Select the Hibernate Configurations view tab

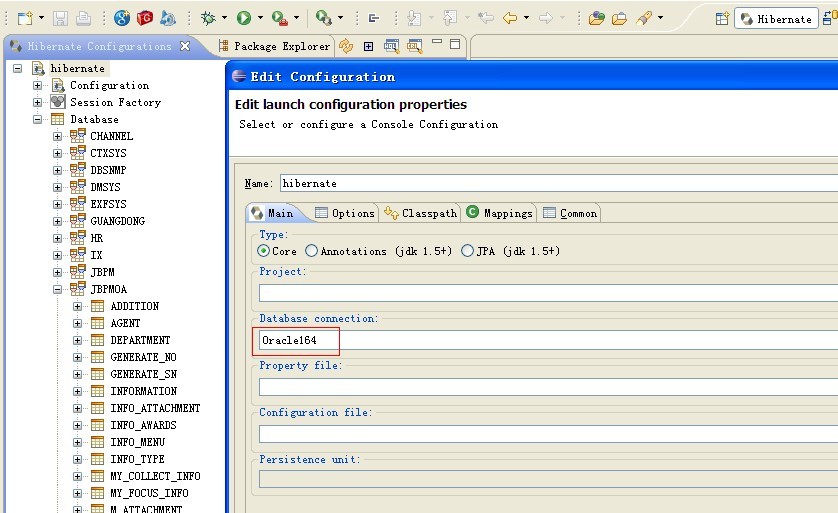tap(99, 46)
